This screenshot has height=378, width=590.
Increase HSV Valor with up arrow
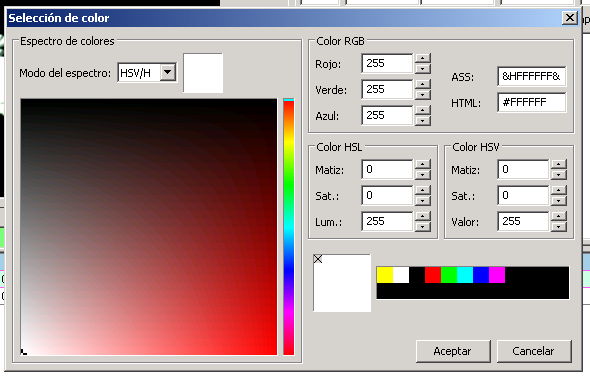[558, 216]
